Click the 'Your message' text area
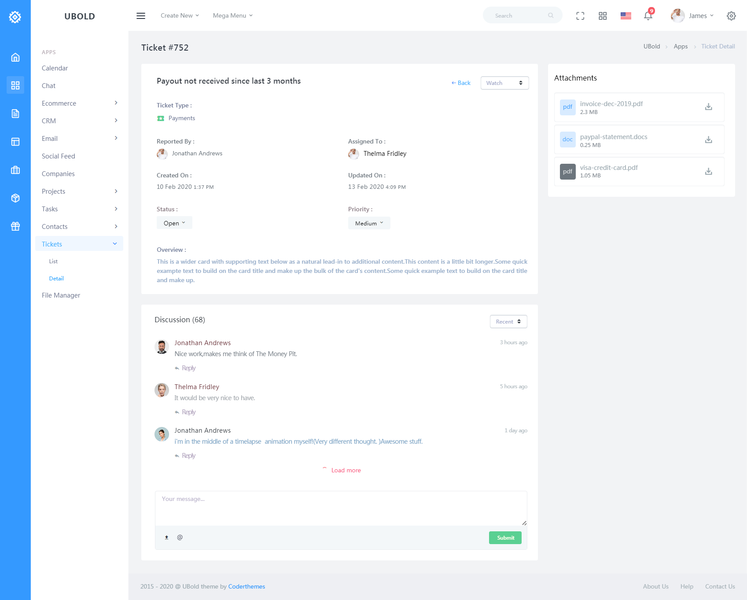Screen dimensions: 747x600 [x=340, y=507]
